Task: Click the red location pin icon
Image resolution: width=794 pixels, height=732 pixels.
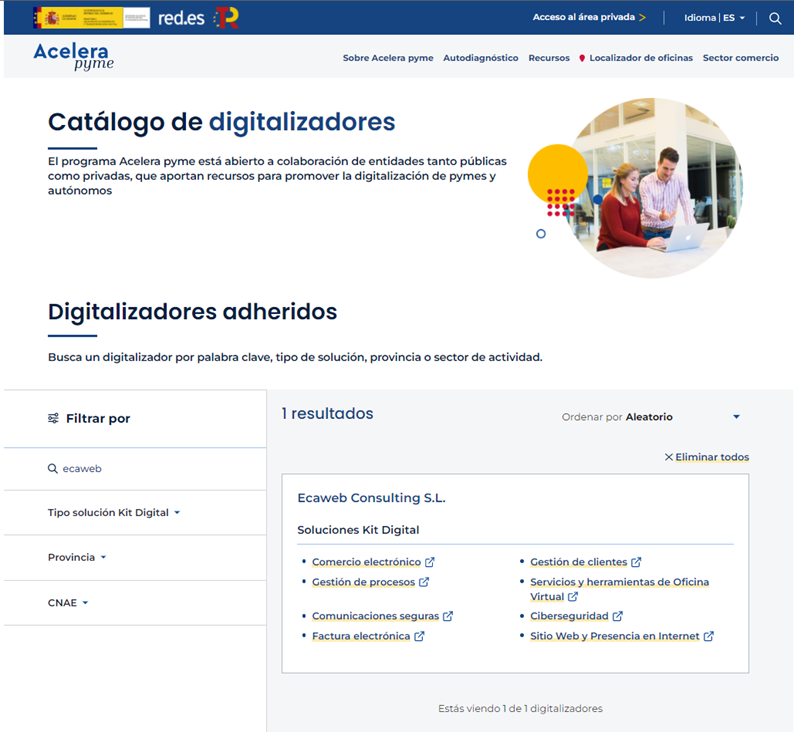Action: (582, 58)
